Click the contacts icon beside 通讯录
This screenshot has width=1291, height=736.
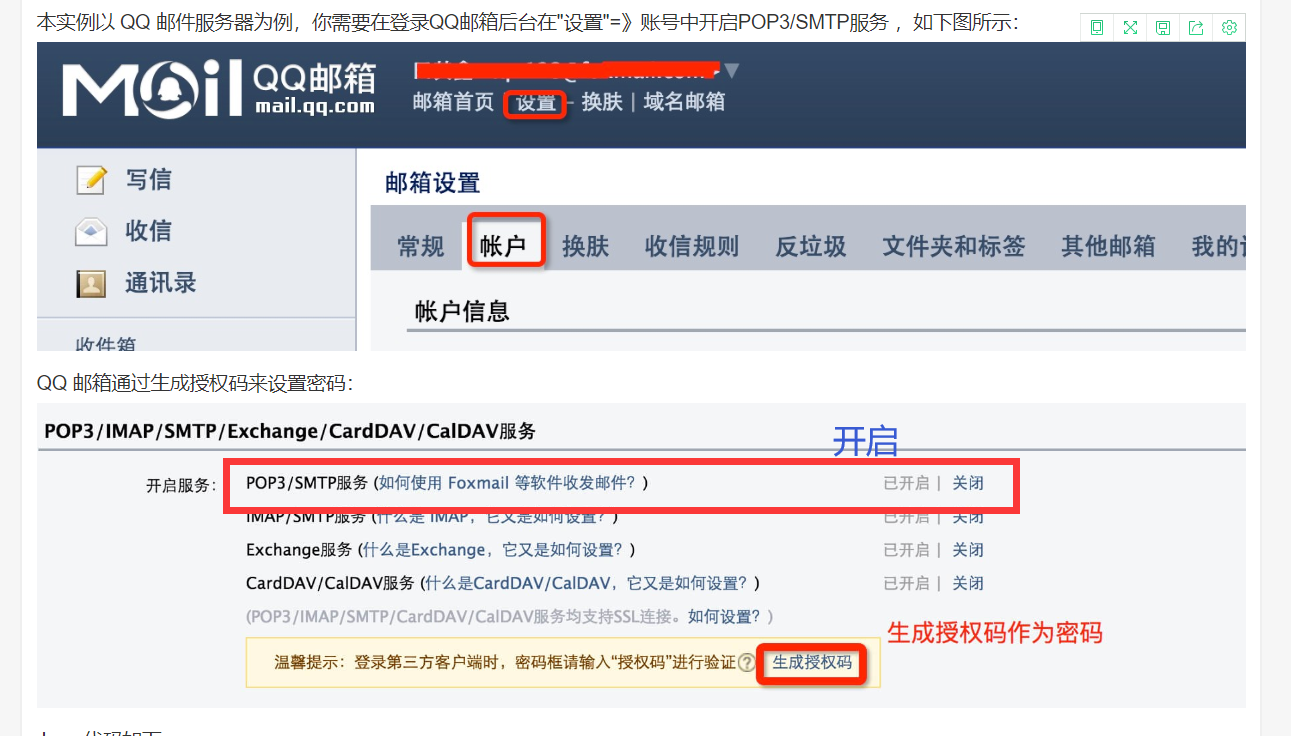(92, 284)
